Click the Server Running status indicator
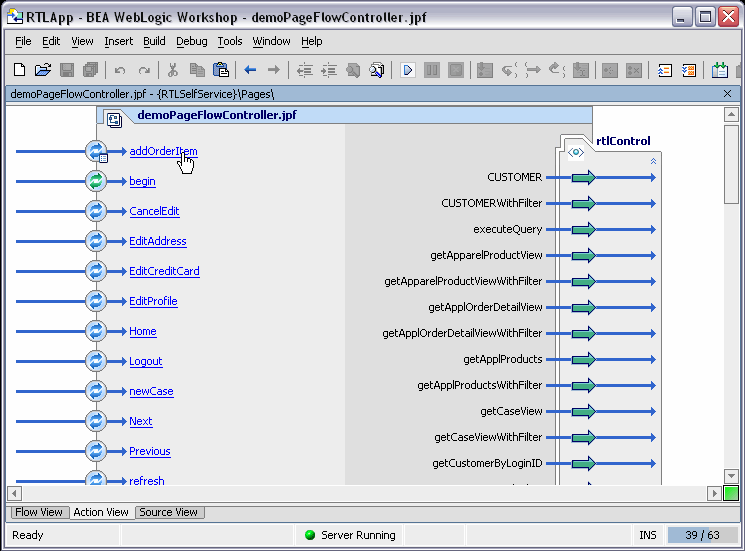The image size is (745, 551). point(350,535)
